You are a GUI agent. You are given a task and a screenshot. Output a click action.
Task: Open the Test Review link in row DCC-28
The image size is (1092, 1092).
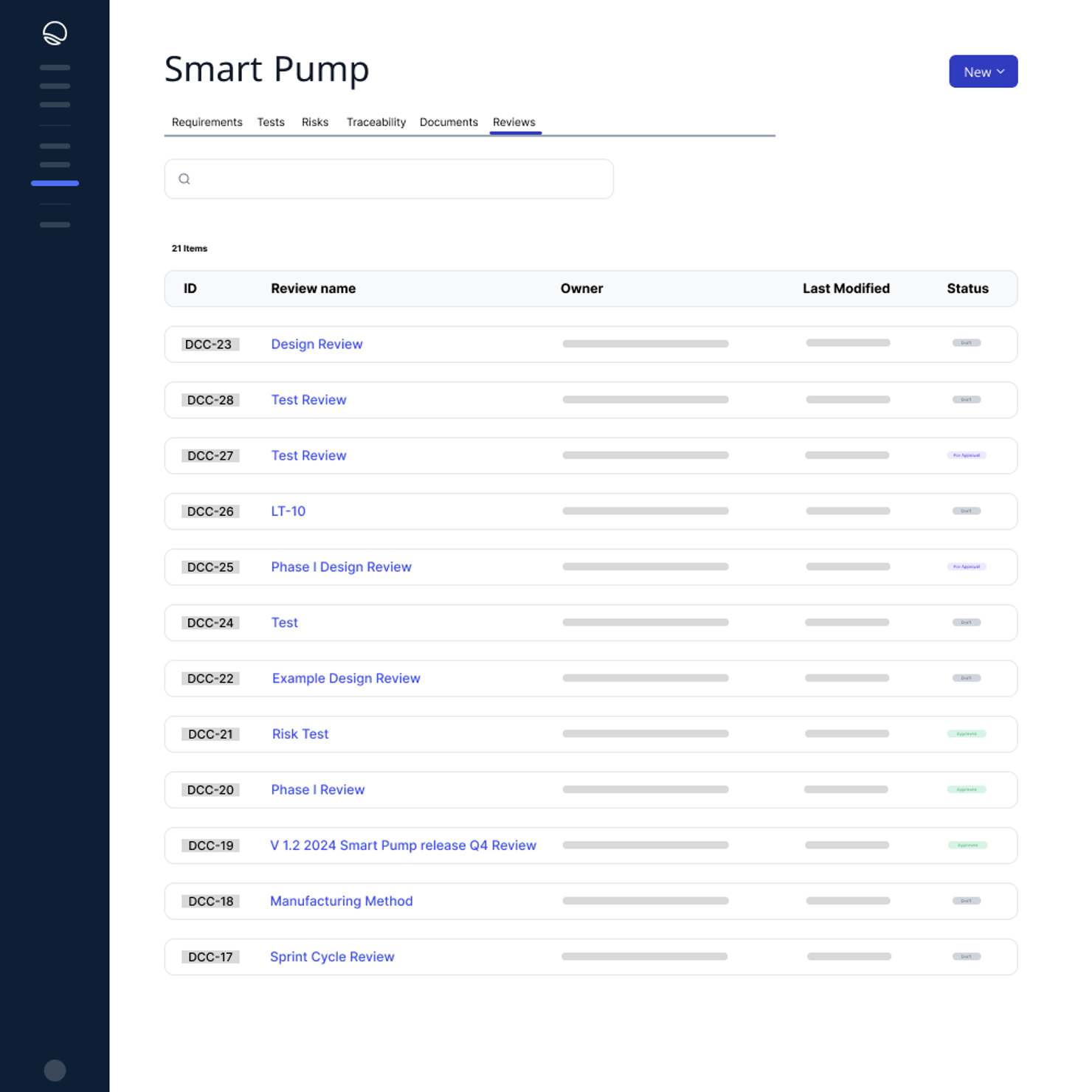tap(308, 400)
